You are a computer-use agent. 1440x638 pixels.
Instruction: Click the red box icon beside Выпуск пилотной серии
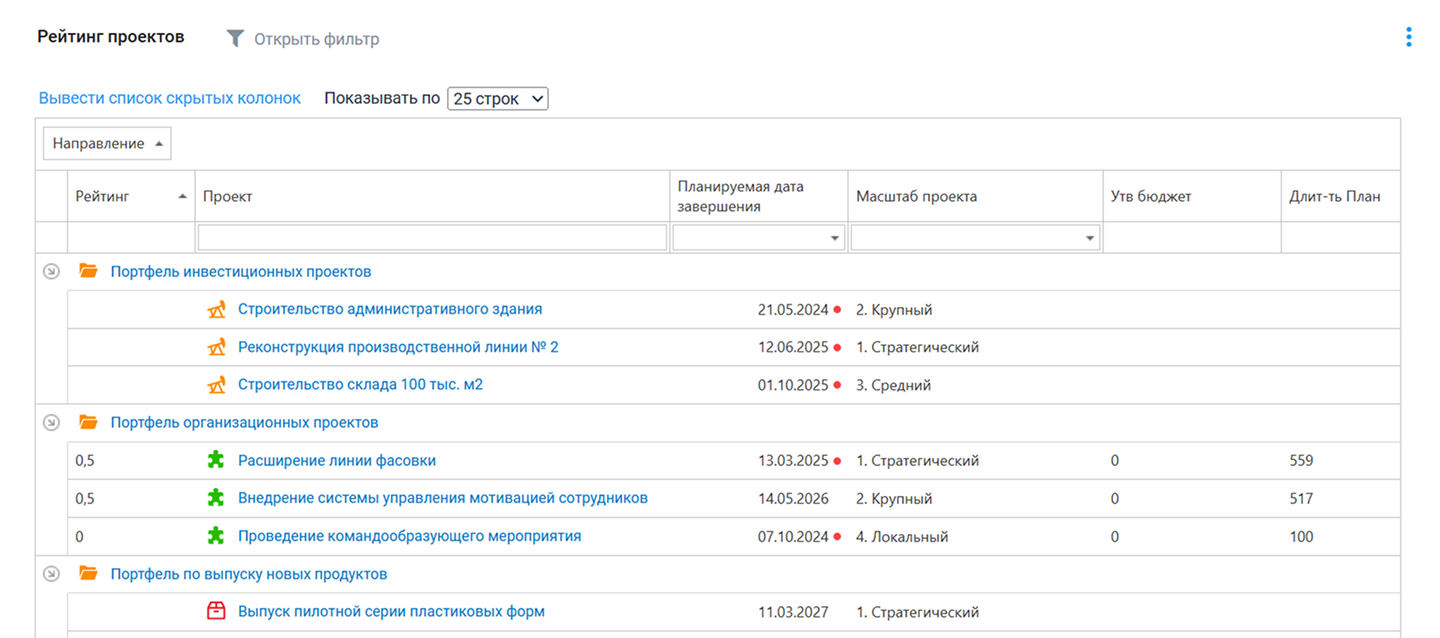click(216, 612)
